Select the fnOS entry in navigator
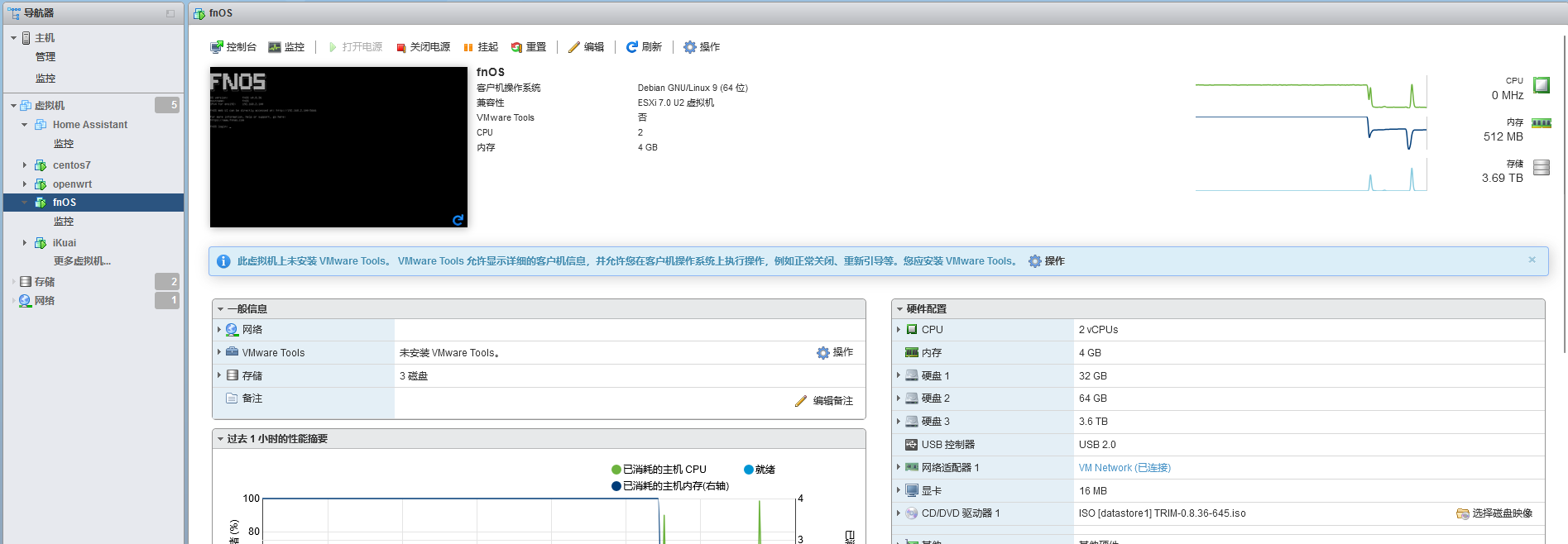The width and height of the screenshot is (1568, 544). click(x=94, y=203)
